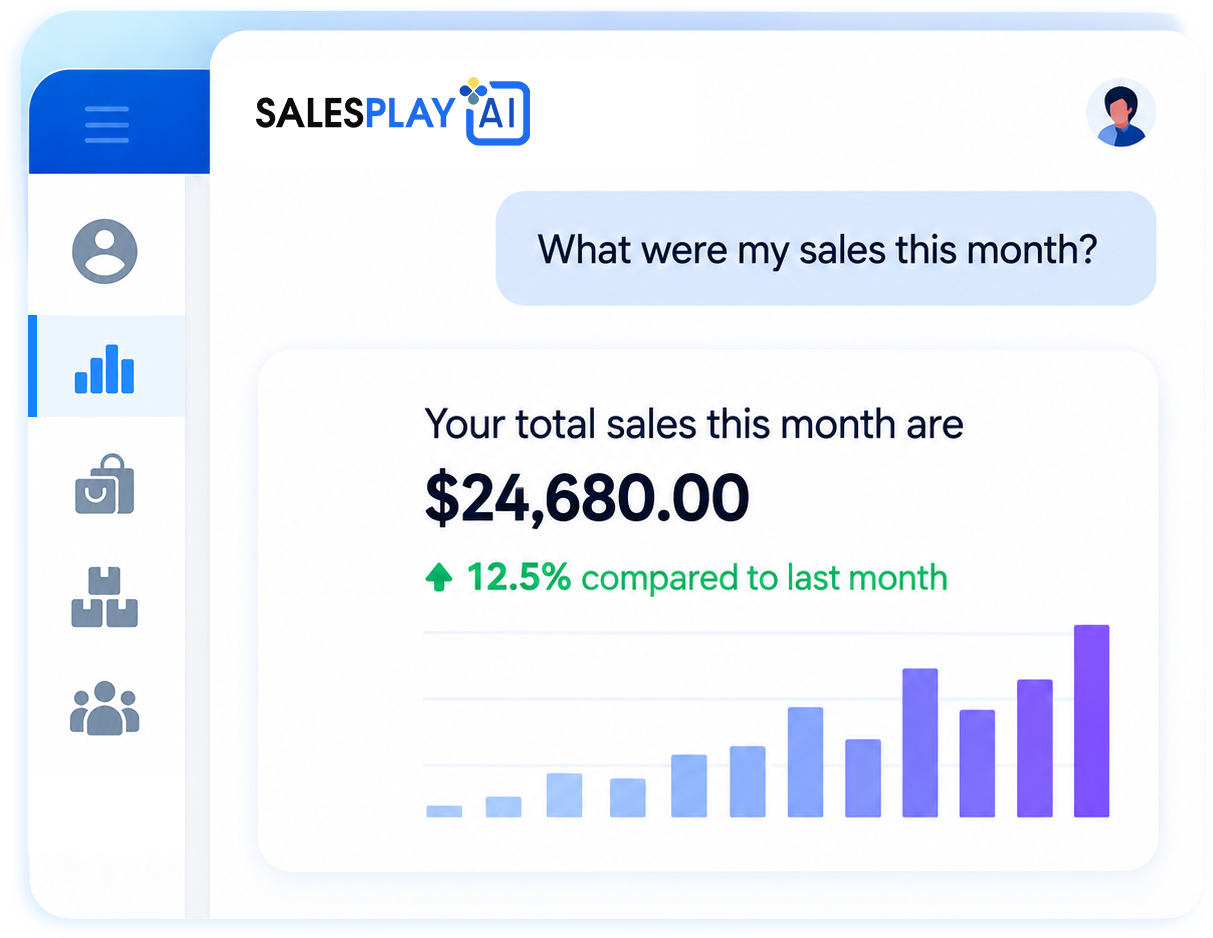This screenshot has height=938, width=1213.
Task: Select the "What were my sales this month?" message
Action: 826,248
